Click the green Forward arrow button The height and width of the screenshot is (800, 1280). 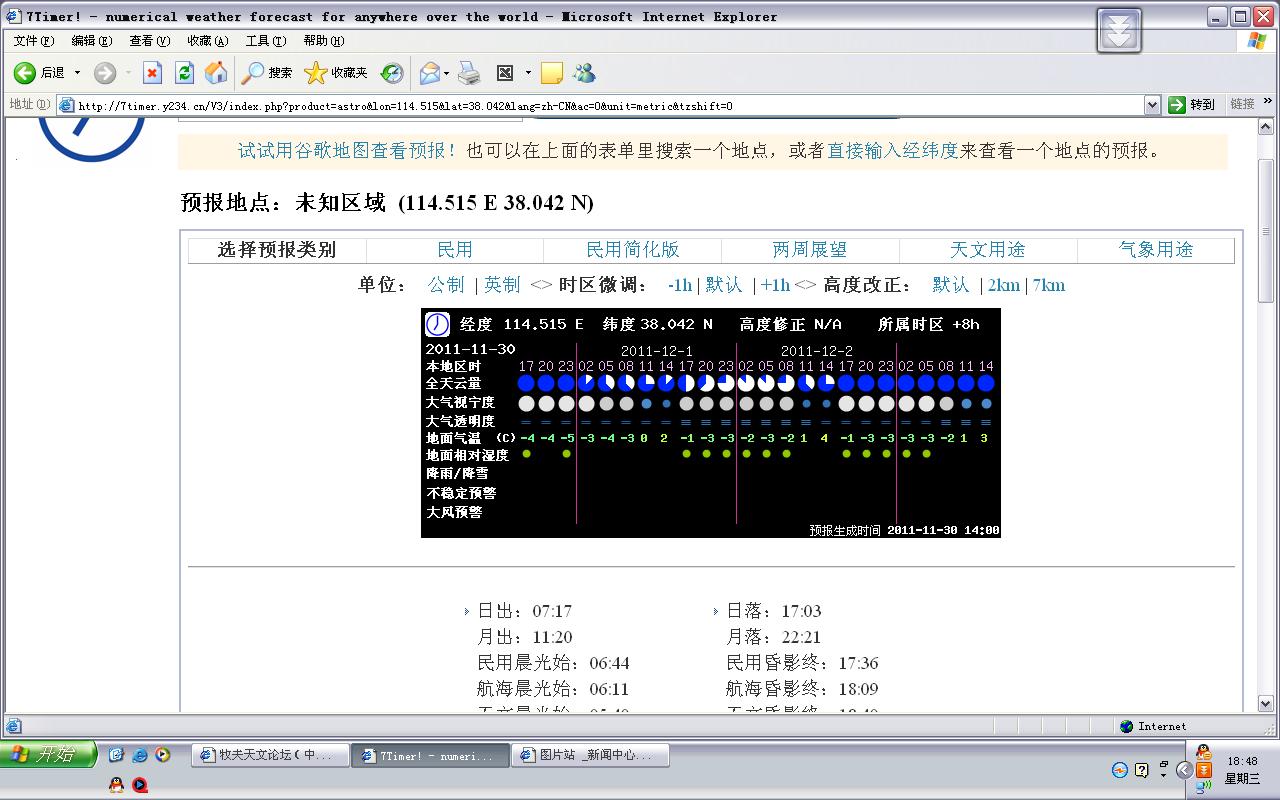click(105, 73)
